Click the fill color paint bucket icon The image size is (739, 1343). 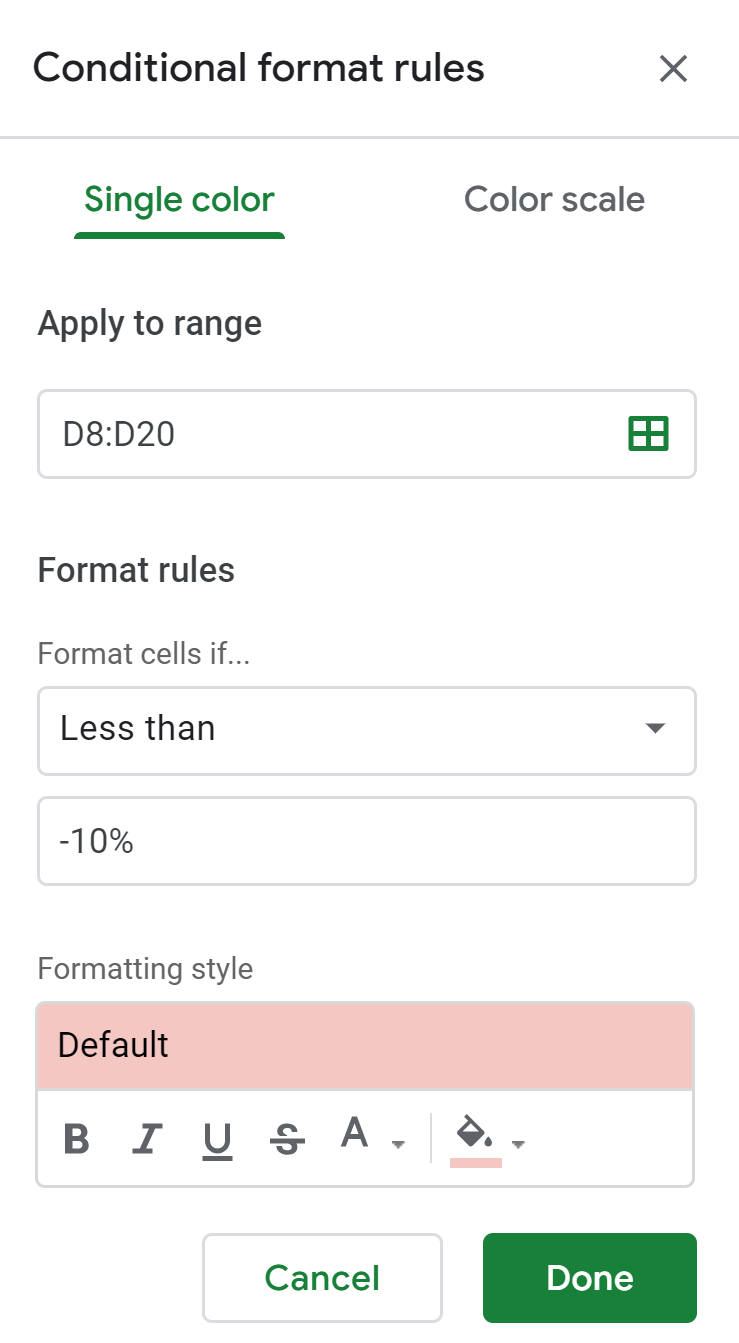pyautogui.click(x=475, y=1134)
